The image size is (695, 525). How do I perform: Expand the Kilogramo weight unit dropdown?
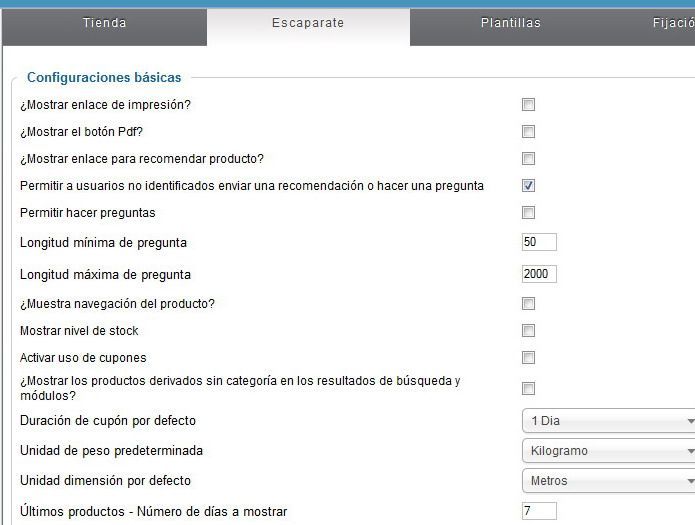[609, 451]
